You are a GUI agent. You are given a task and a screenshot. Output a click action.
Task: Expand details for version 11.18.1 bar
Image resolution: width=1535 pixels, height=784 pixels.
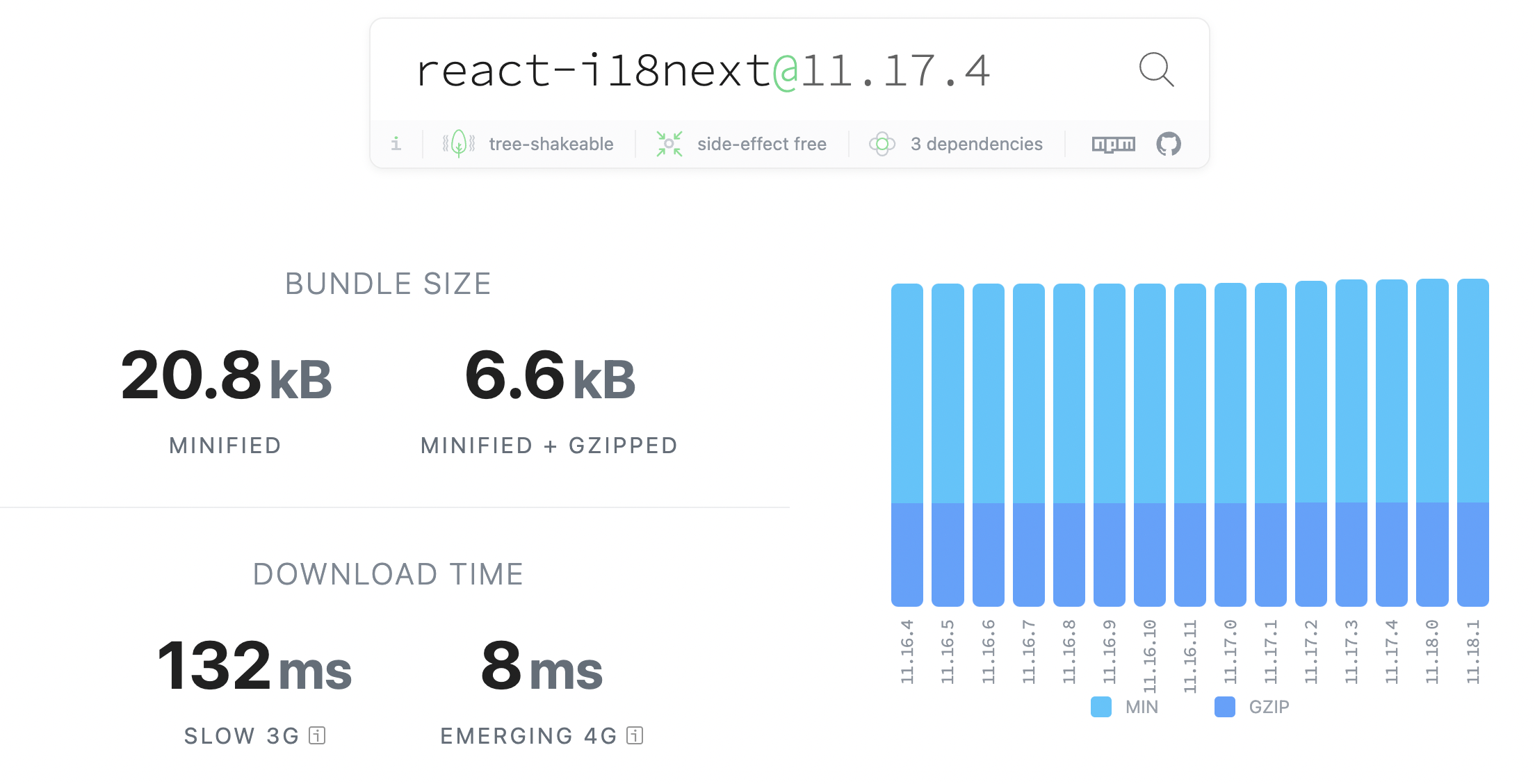point(1474,445)
